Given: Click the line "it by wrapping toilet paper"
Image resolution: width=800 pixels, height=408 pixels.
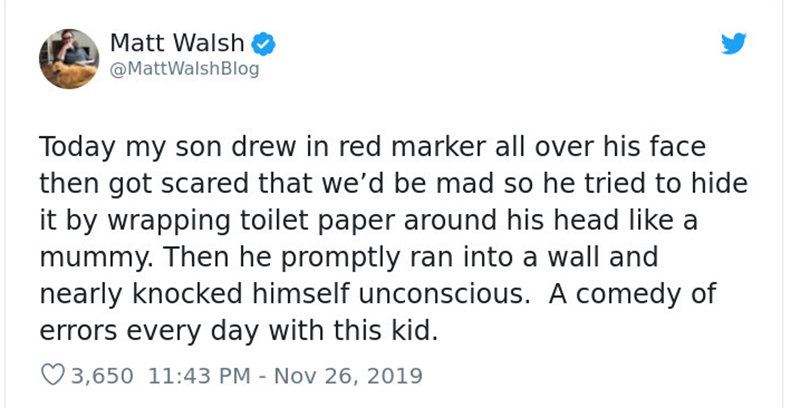Looking at the screenshot, I should [368, 221].
